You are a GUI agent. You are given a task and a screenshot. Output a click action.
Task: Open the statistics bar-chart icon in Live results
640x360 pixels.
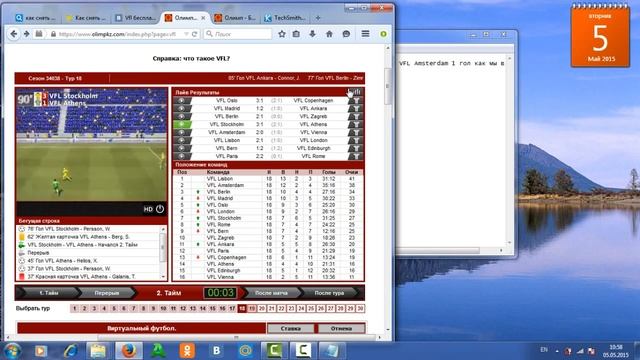(x=358, y=92)
